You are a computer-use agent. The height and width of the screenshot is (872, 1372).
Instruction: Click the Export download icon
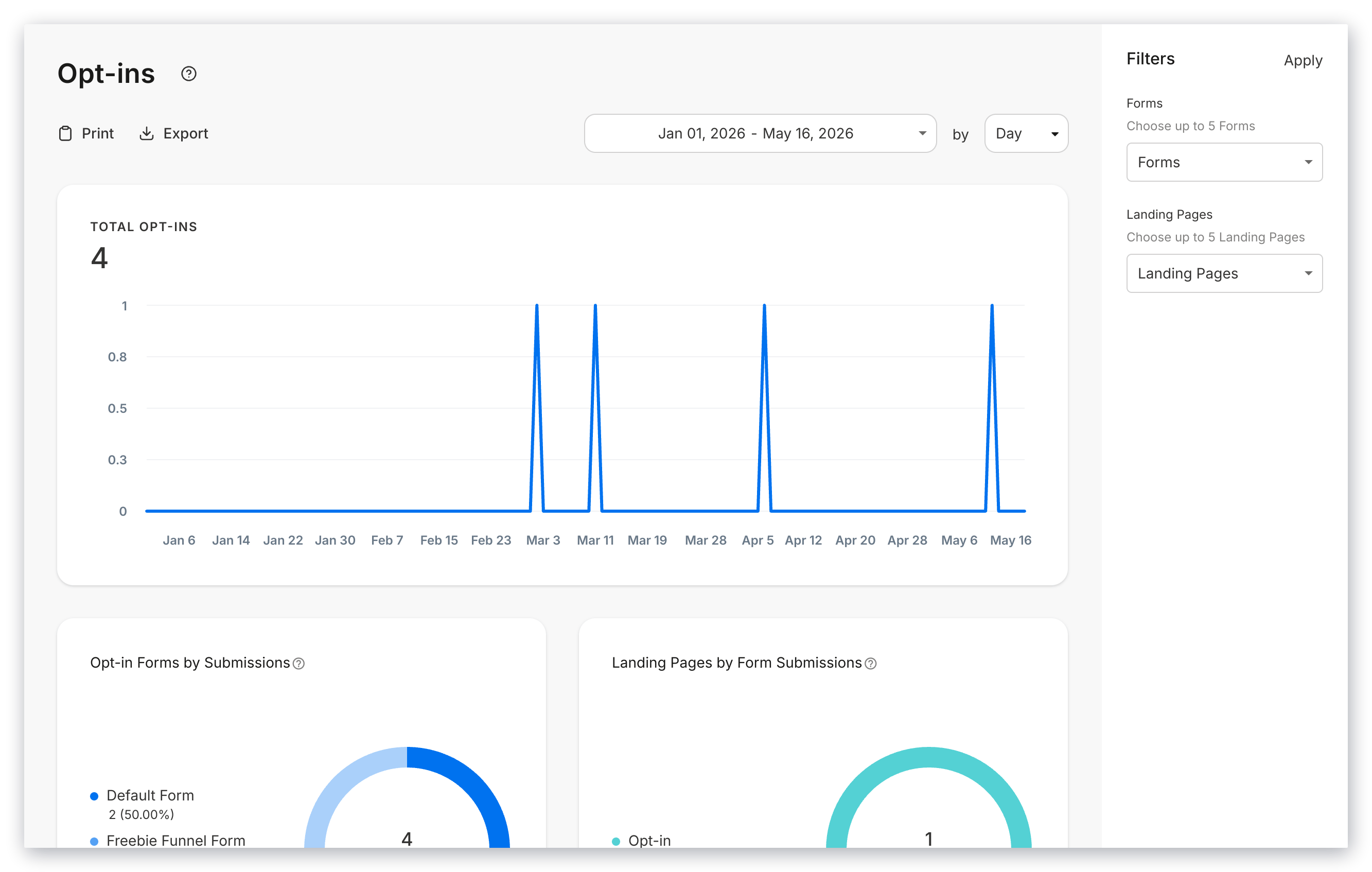pos(147,133)
